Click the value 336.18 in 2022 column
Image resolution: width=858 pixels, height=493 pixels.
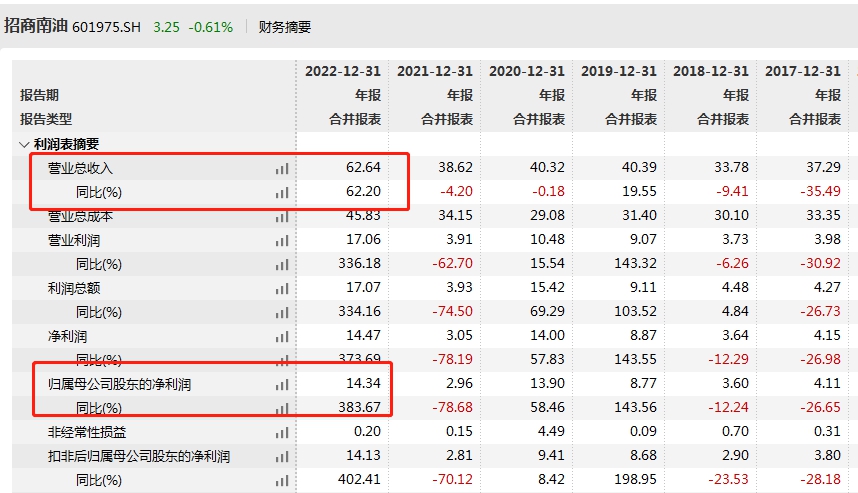coord(360,264)
